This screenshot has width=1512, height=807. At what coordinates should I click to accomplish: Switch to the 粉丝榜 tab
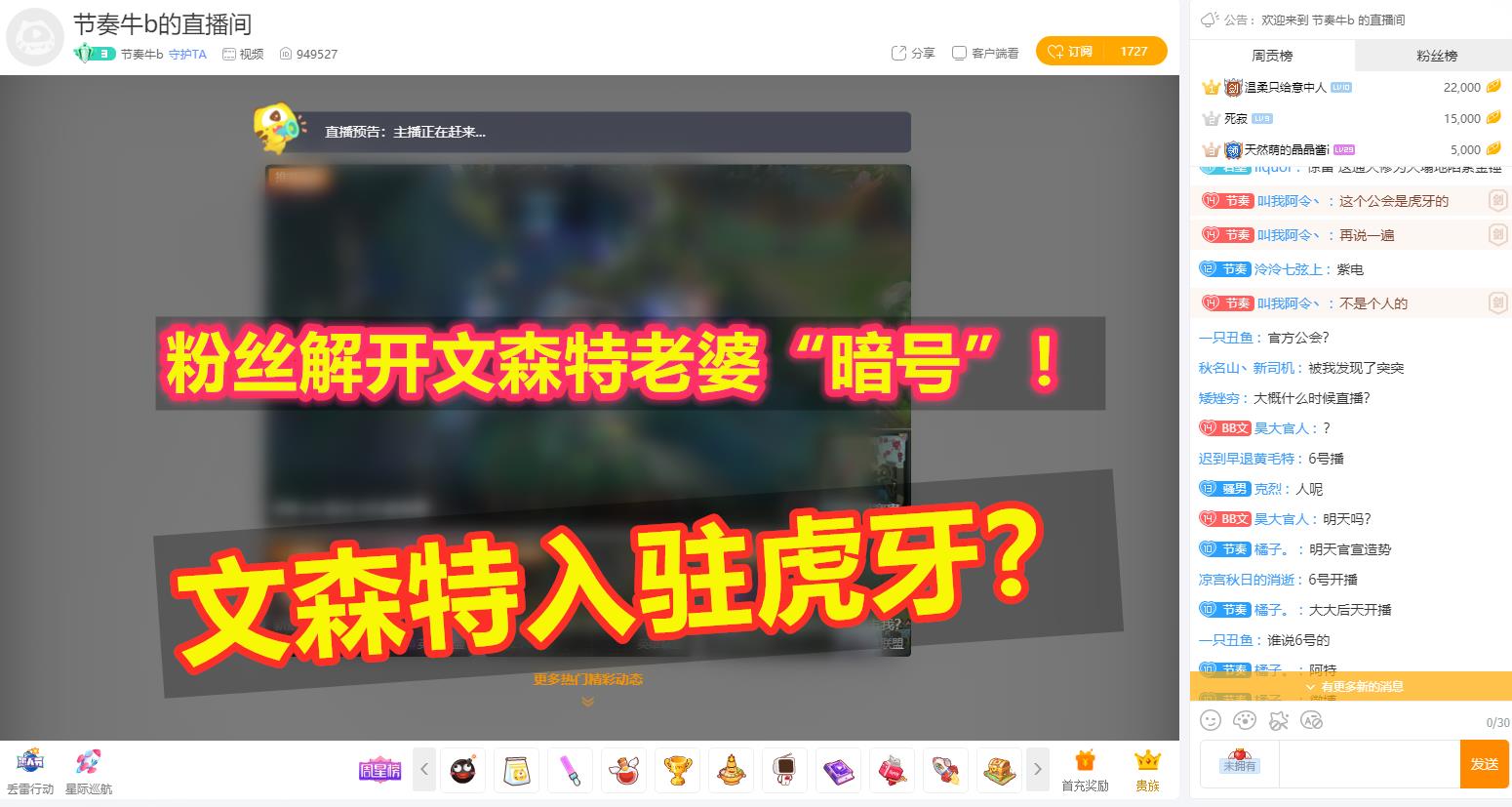[x=1436, y=56]
